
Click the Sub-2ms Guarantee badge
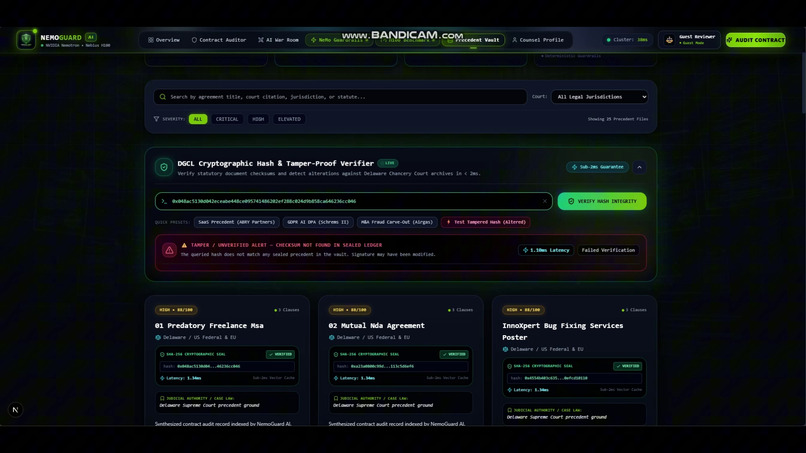[x=597, y=167]
